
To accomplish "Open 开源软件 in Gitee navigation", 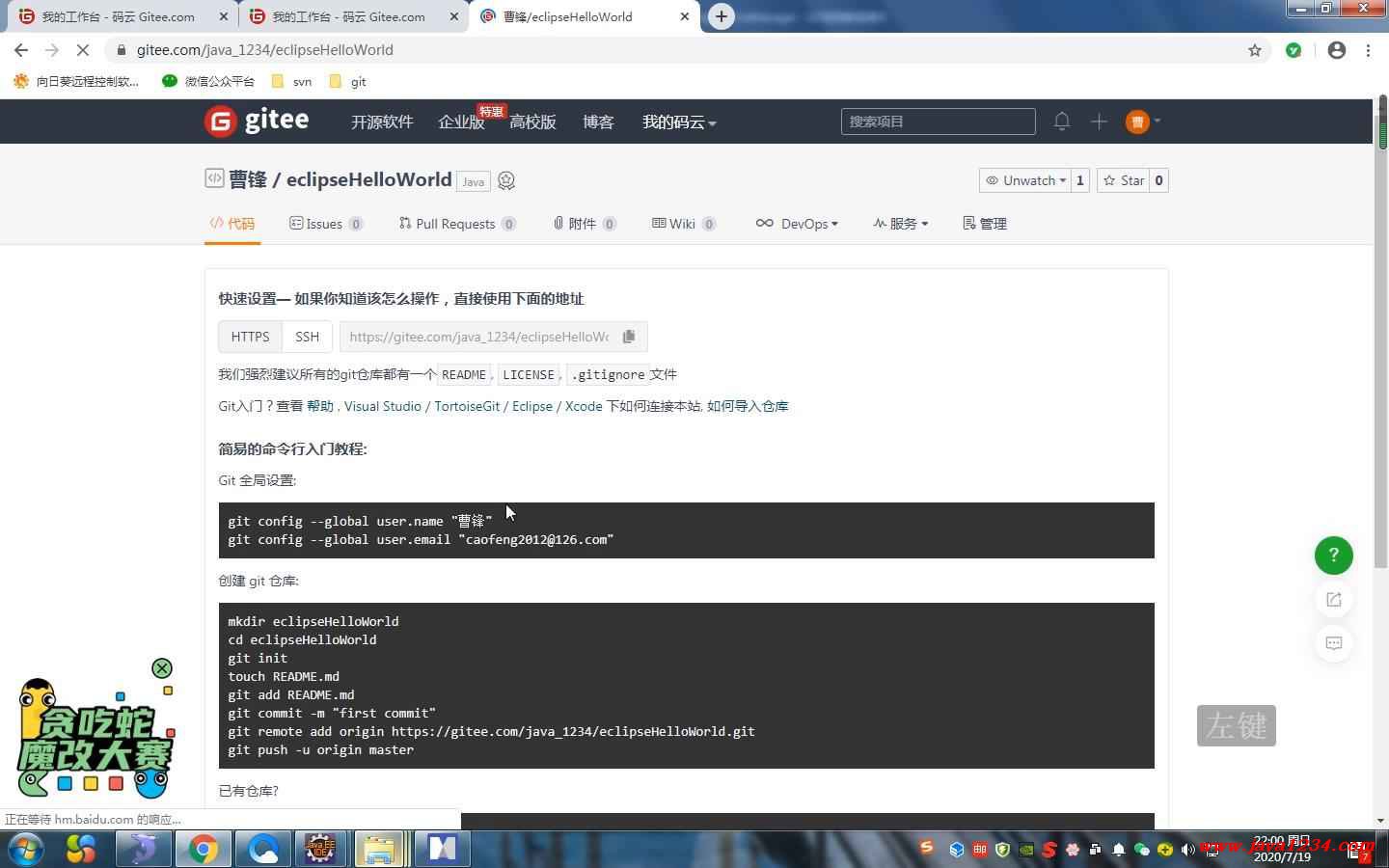I will (382, 122).
